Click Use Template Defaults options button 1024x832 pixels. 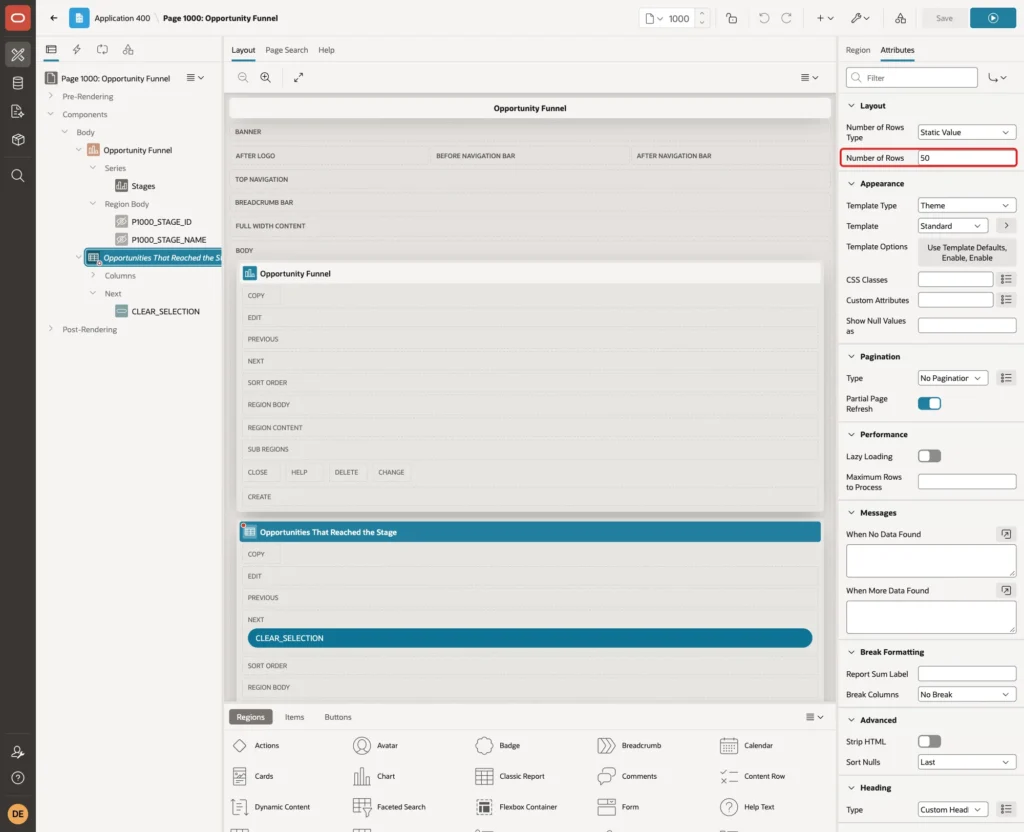967,253
